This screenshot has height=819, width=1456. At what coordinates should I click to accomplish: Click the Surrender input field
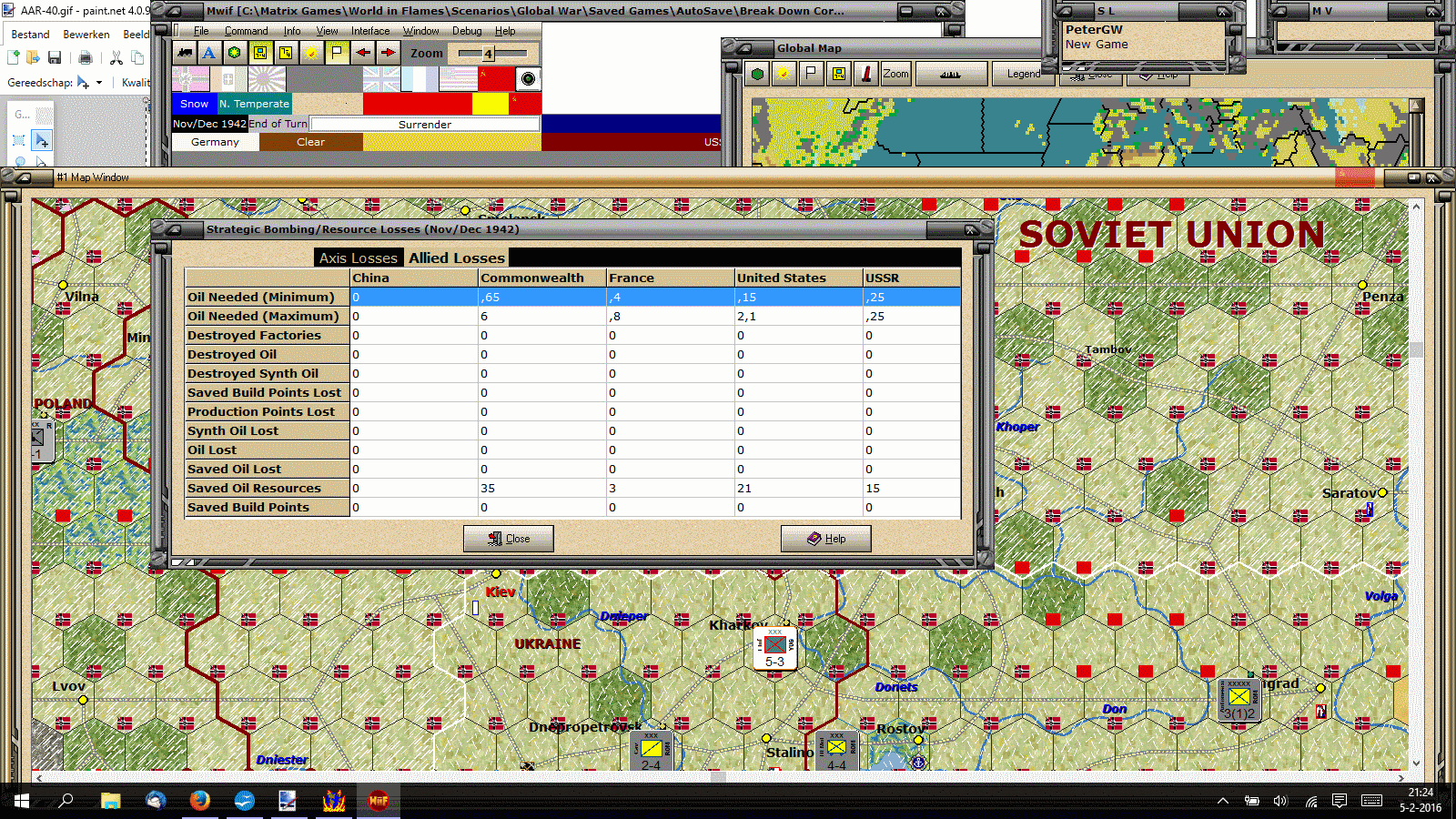[x=425, y=124]
